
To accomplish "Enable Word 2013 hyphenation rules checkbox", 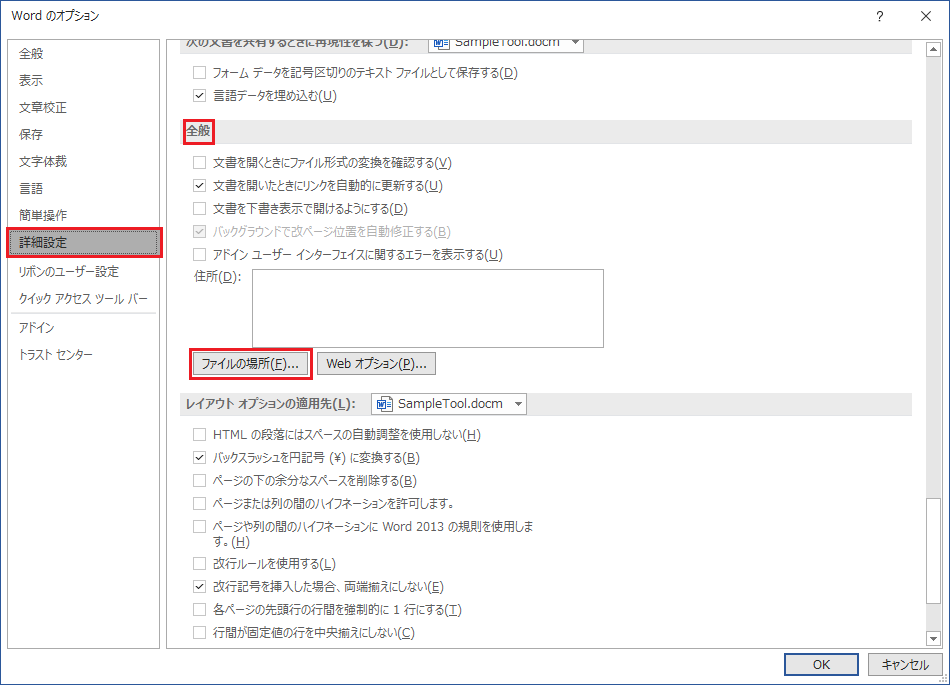I will 199,526.
